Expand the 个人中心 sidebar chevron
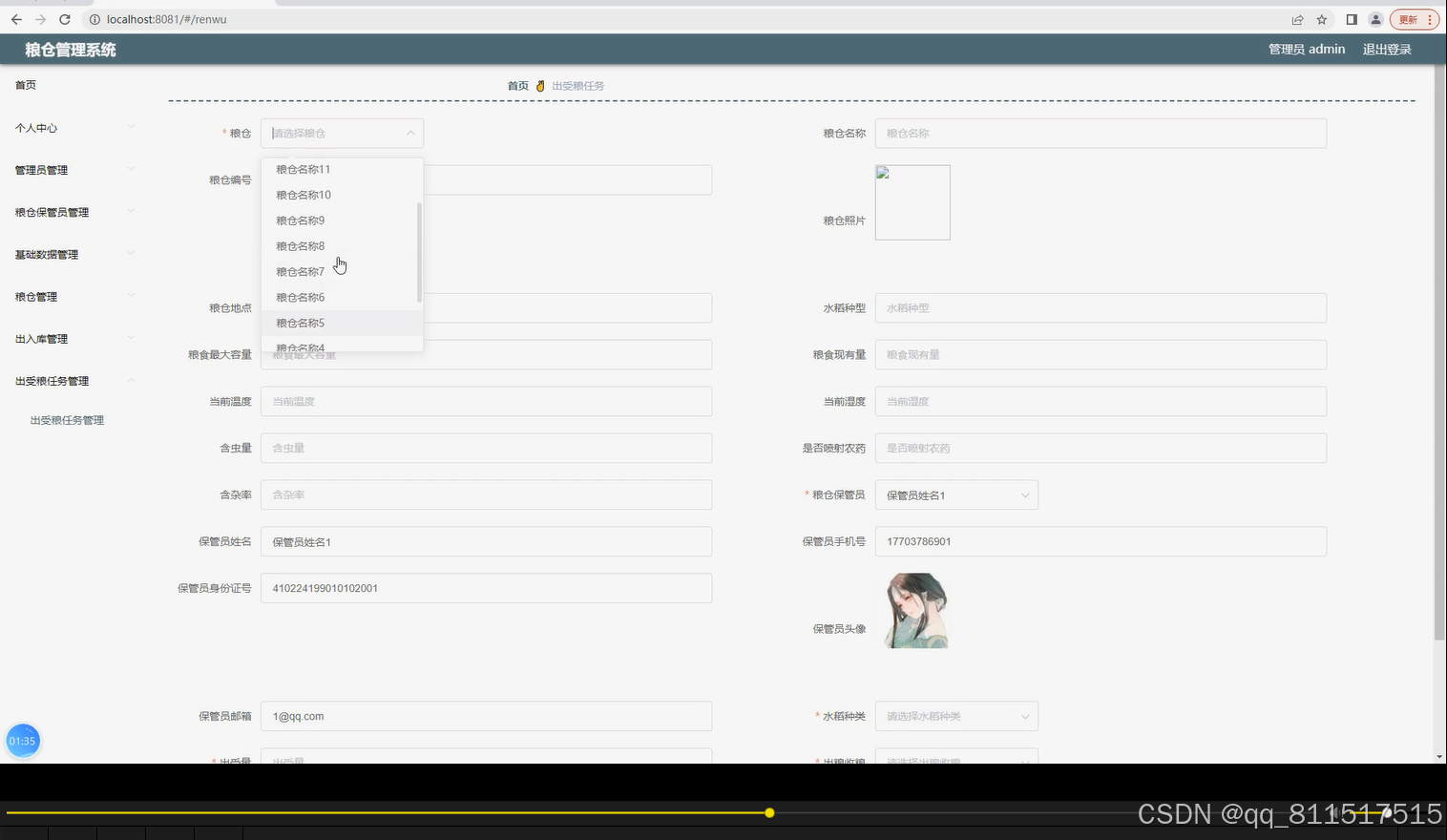 pos(131,127)
